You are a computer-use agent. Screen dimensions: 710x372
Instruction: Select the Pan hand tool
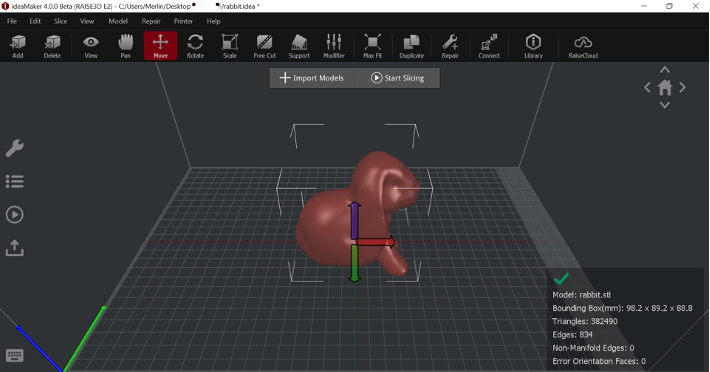pyautogui.click(x=125, y=46)
